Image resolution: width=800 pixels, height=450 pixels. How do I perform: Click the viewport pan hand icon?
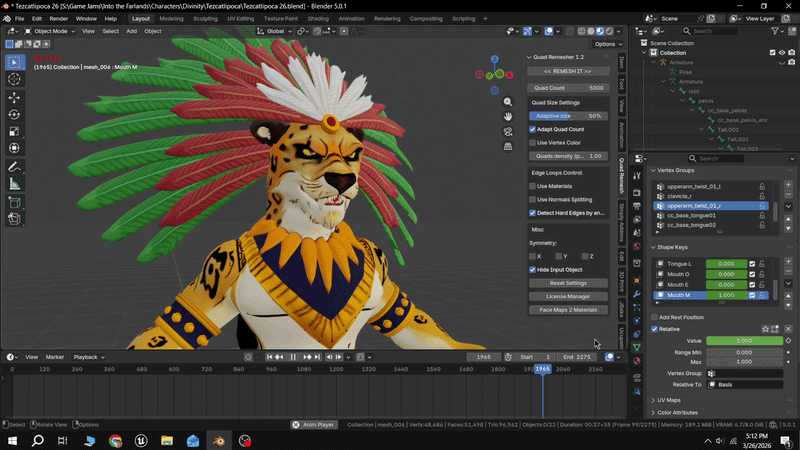pos(508,117)
